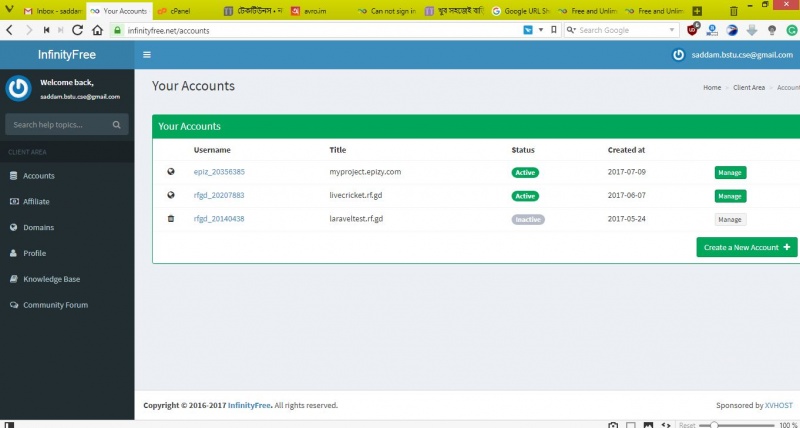Reset page zoom in status bar
Image resolution: width=800 pixels, height=428 pixels.
coord(687,425)
